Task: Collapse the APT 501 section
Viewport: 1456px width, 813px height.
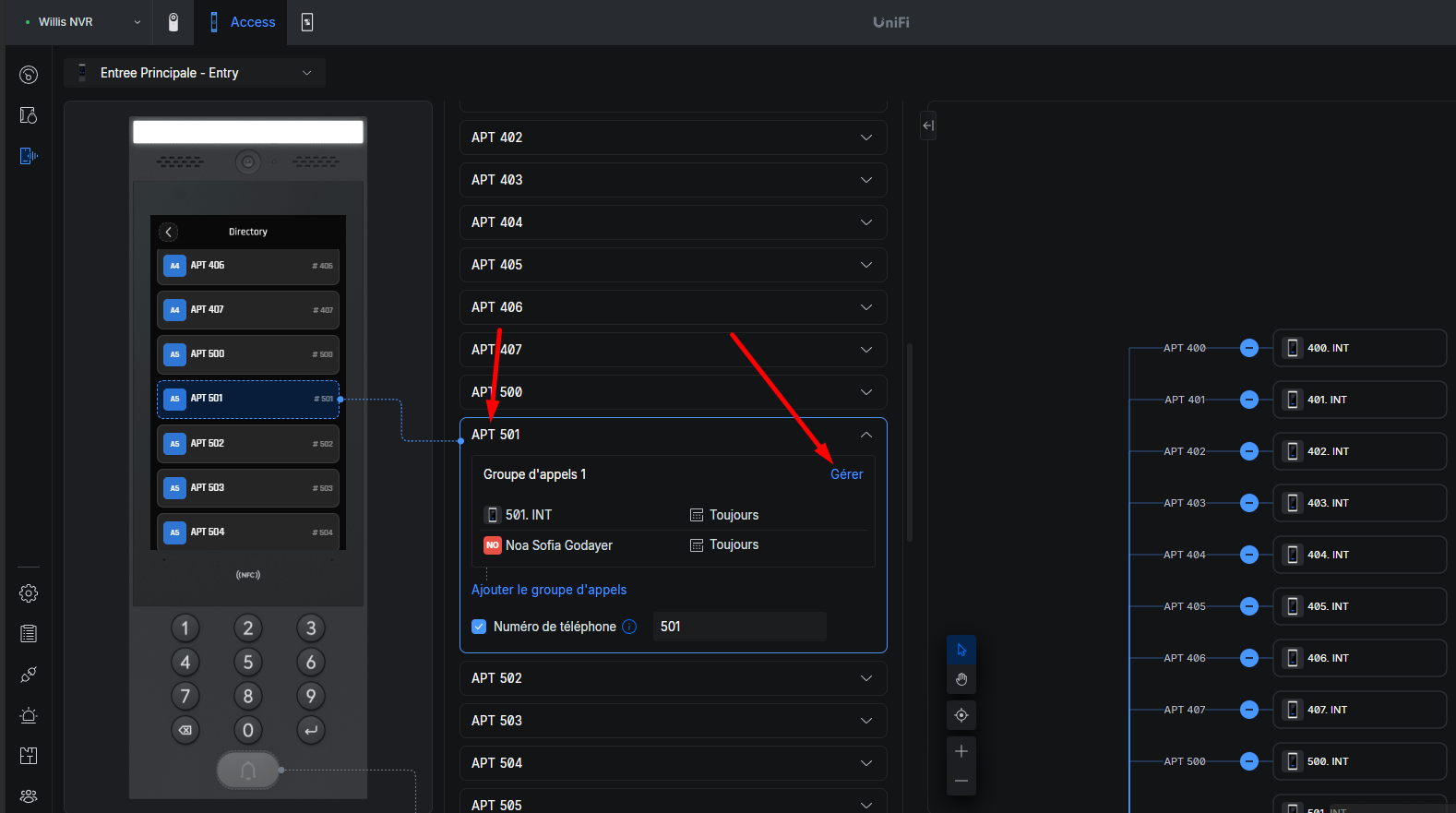Action: (x=866, y=435)
